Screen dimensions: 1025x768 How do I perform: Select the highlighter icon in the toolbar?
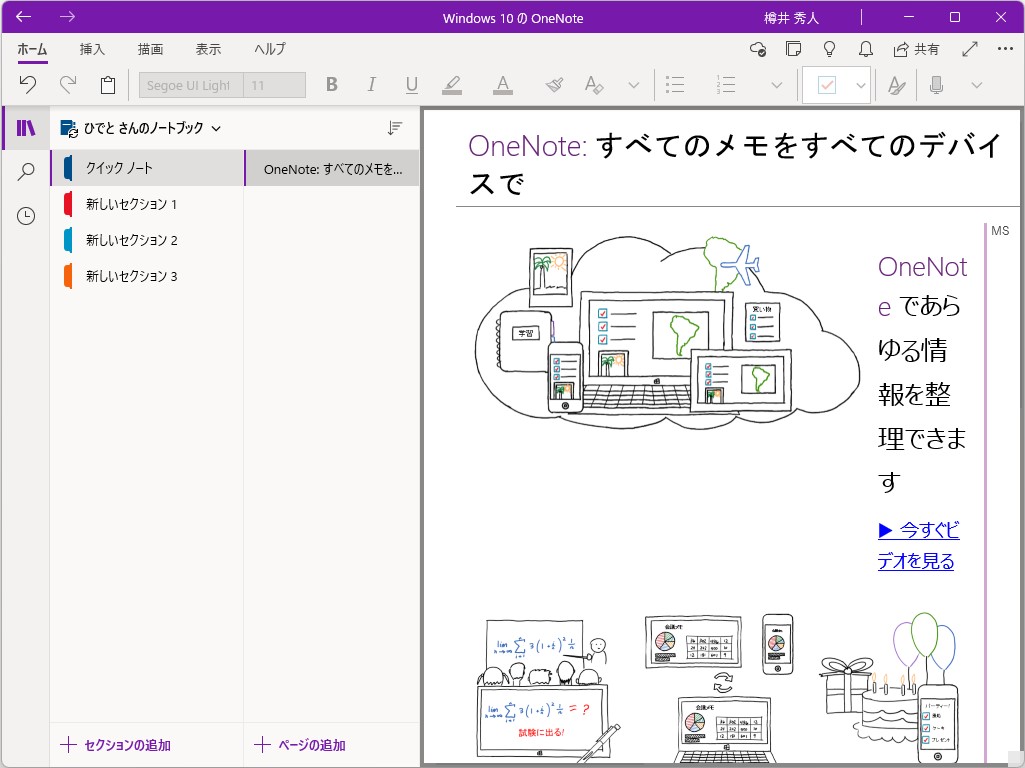(451, 84)
